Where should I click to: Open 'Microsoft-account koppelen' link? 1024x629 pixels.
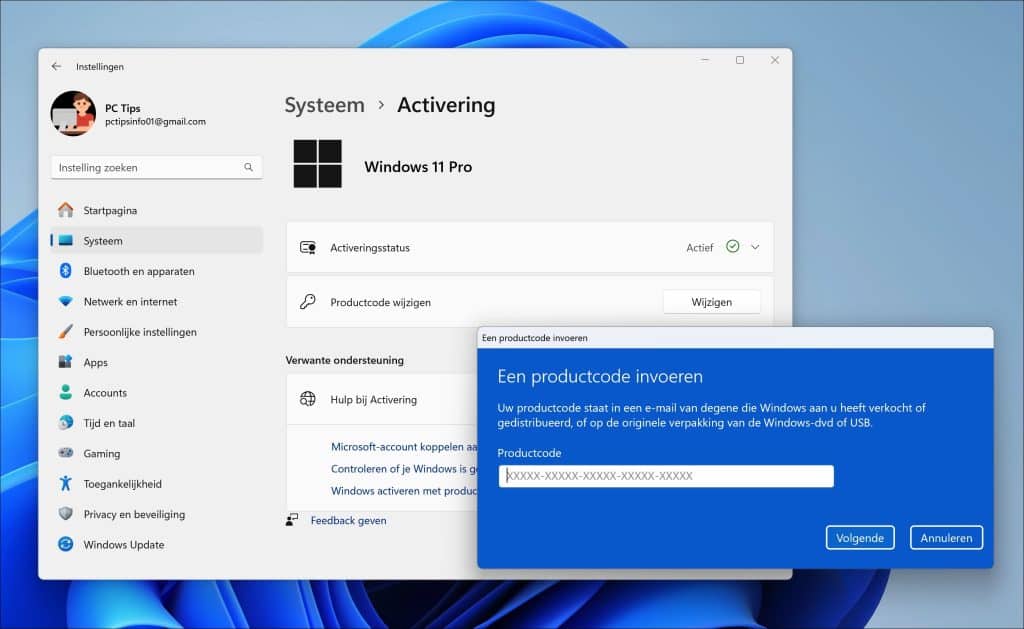click(x=404, y=447)
